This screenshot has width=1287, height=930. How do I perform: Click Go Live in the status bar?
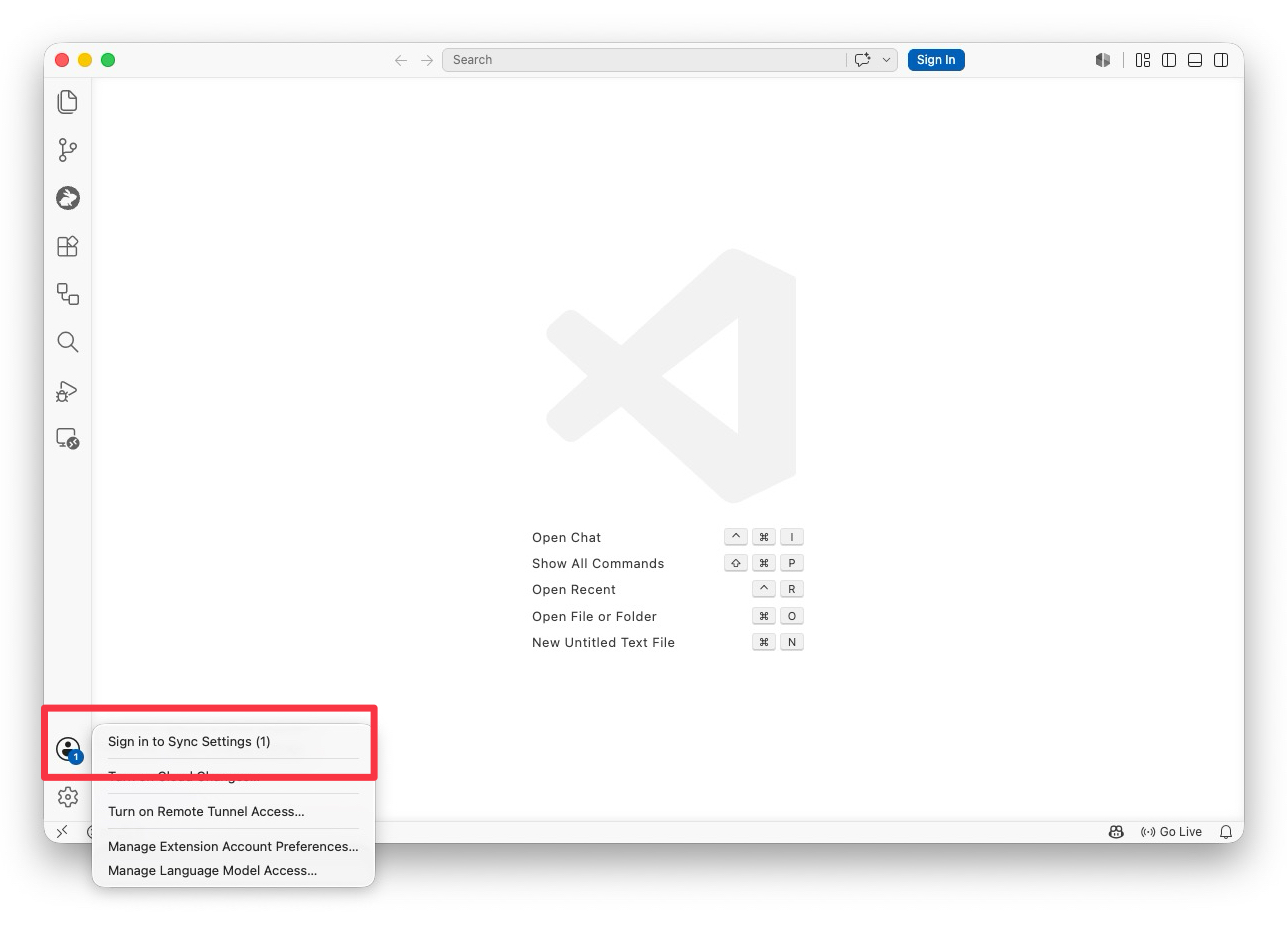(1171, 832)
